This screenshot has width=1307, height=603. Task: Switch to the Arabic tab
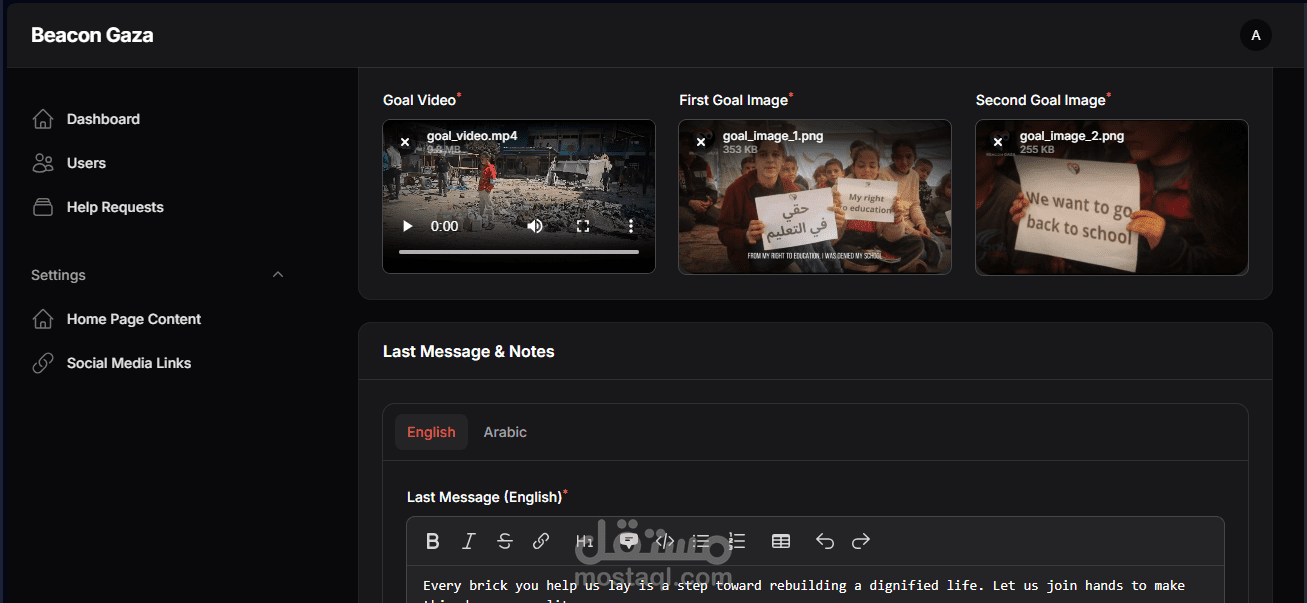505,432
